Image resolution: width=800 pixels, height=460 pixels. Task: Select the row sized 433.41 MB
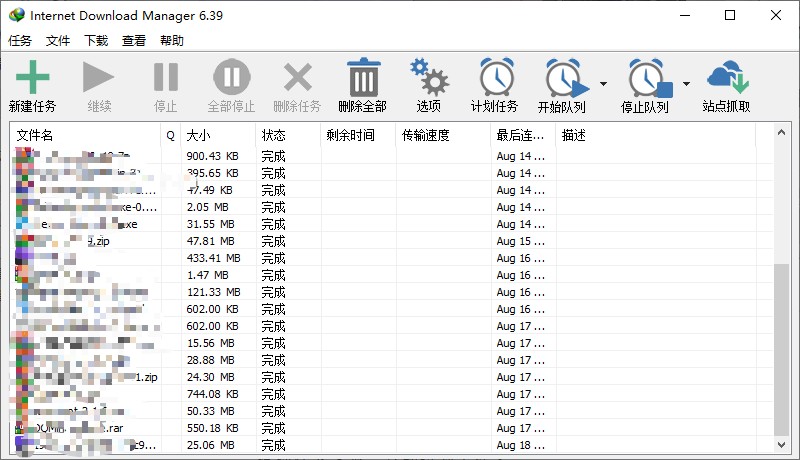click(x=392, y=258)
